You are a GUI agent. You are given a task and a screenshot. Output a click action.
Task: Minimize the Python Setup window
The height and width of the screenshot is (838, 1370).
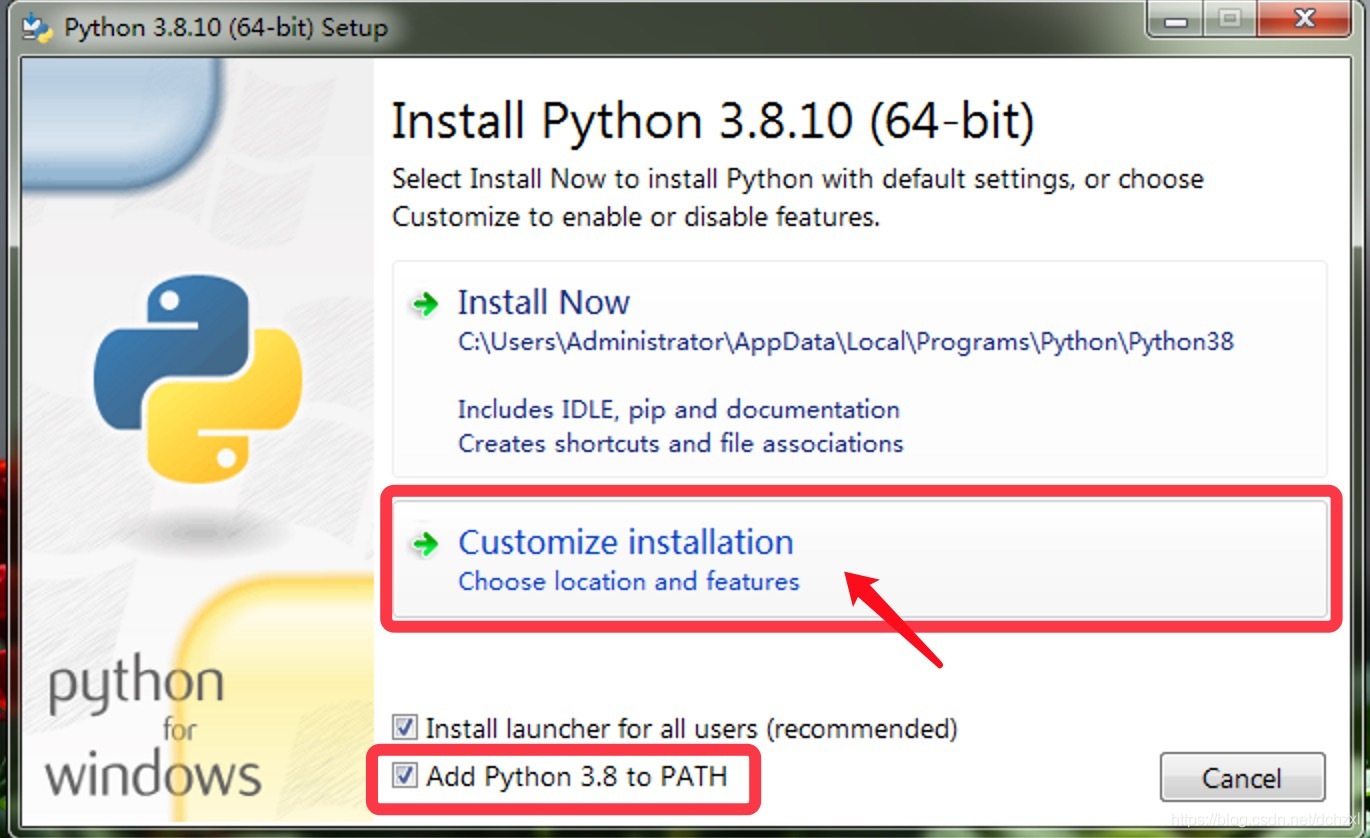1178,19
